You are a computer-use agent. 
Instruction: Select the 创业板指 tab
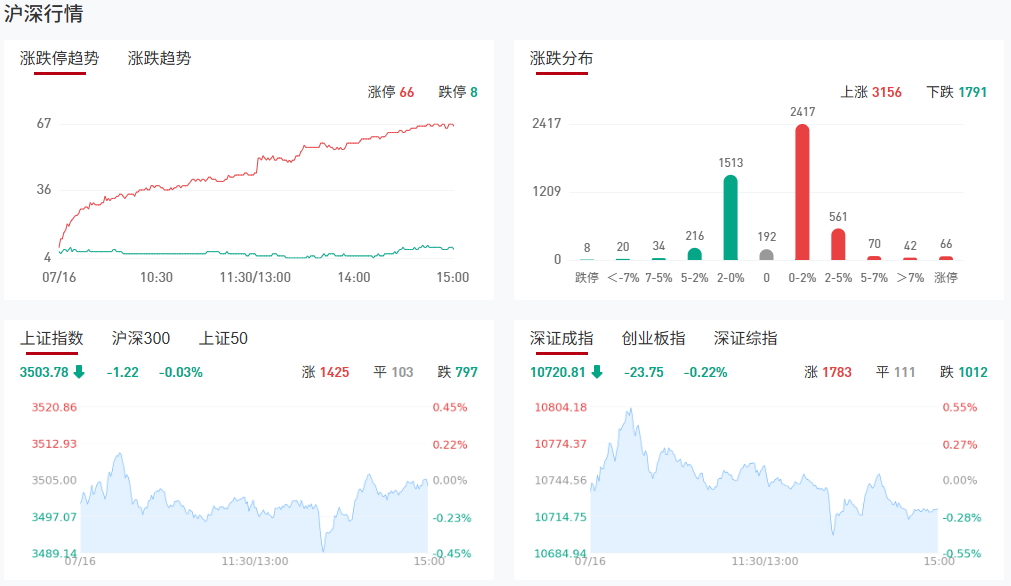653,338
